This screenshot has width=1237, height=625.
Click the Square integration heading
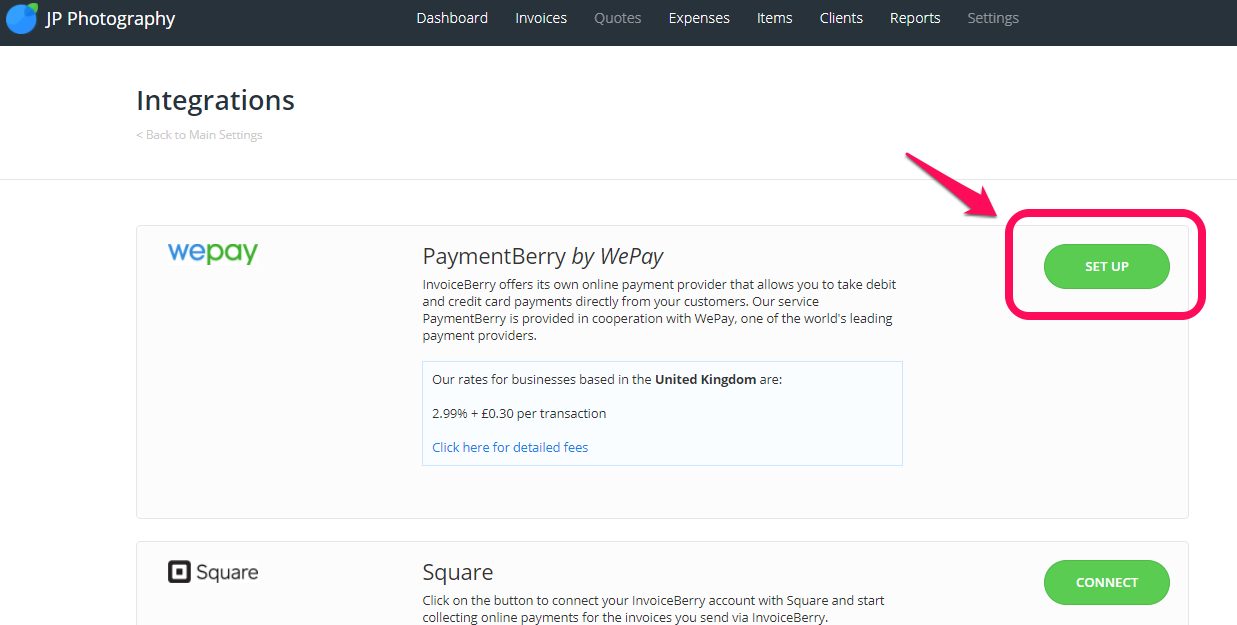[458, 572]
